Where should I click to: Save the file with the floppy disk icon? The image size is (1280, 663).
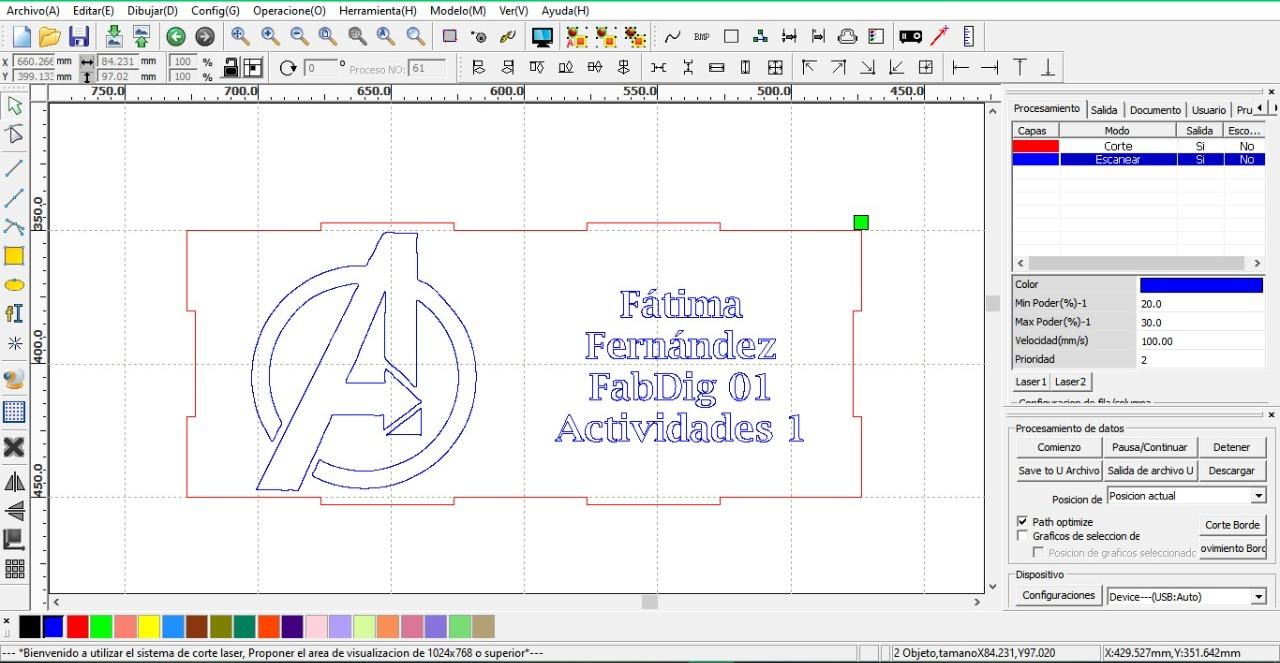[79, 37]
